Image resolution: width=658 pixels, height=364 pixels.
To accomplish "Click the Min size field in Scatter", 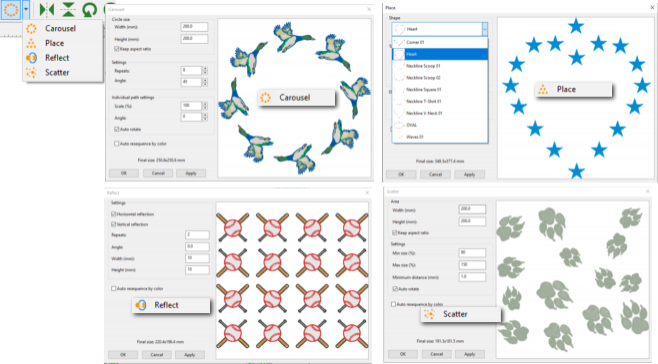I will click(x=472, y=253).
